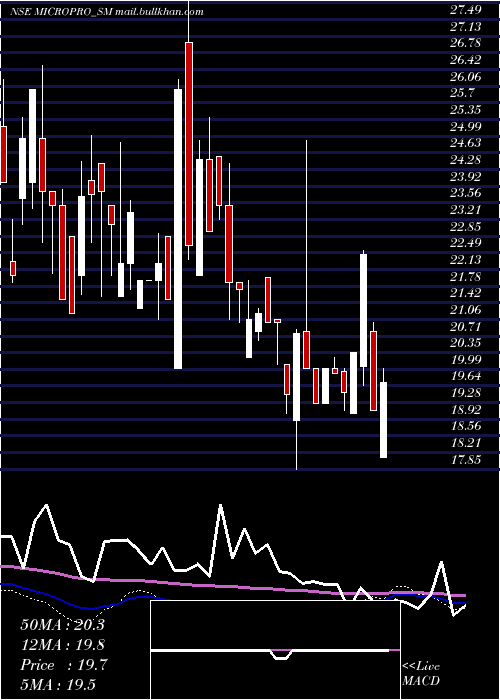The width and height of the screenshot is (500, 700).
Task: Select the 26.78 price level label
Action: pyautogui.click(x=465, y=44)
